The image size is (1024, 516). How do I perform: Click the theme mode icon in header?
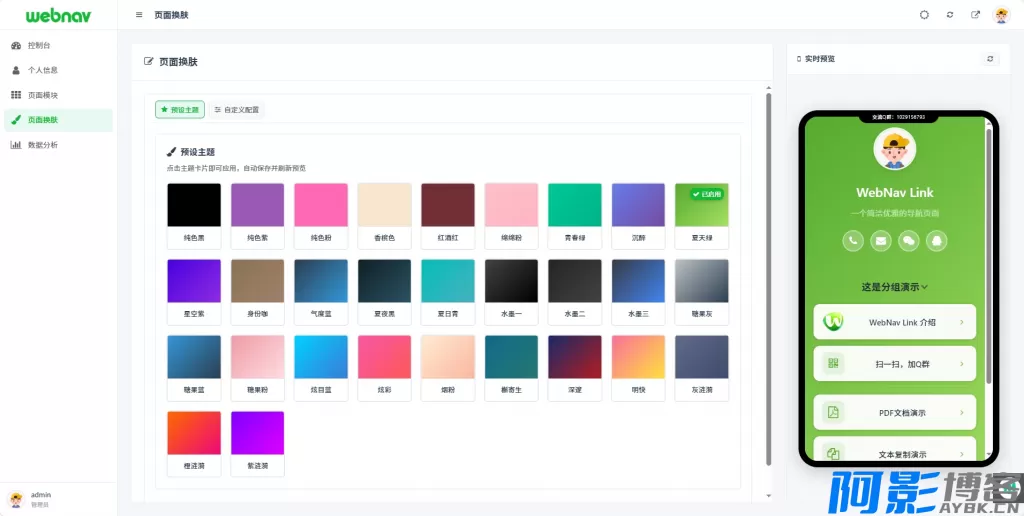924,15
